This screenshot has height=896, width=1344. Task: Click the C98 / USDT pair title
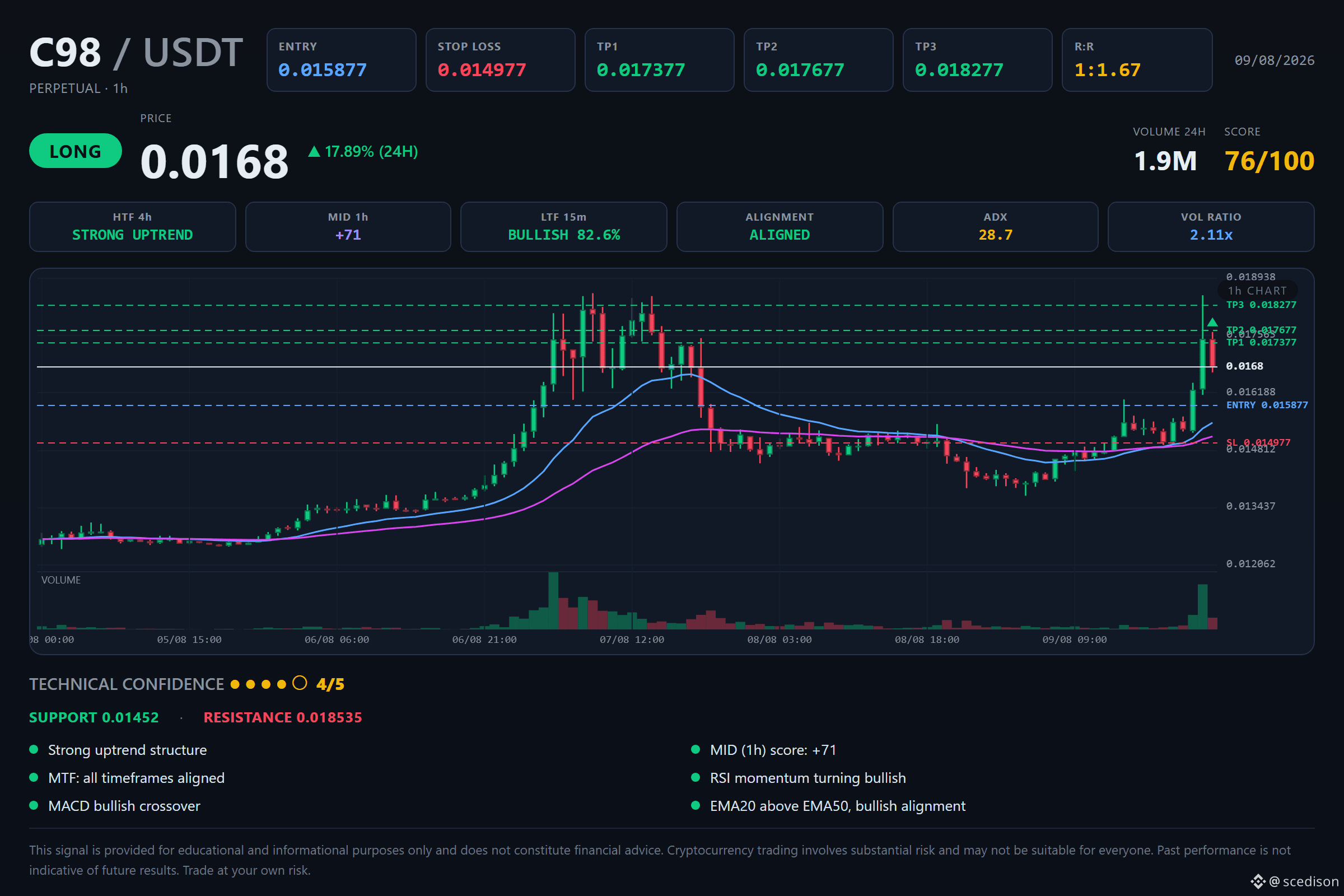[x=136, y=53]
